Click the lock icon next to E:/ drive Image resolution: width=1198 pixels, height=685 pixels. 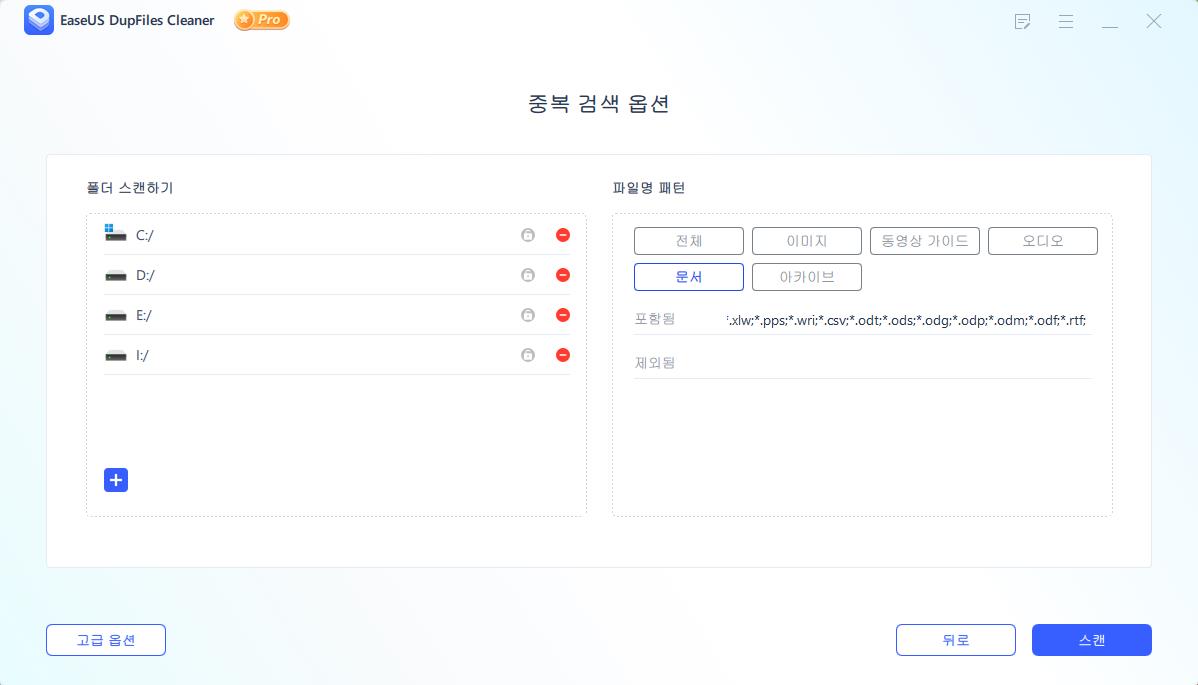(528, 315)
